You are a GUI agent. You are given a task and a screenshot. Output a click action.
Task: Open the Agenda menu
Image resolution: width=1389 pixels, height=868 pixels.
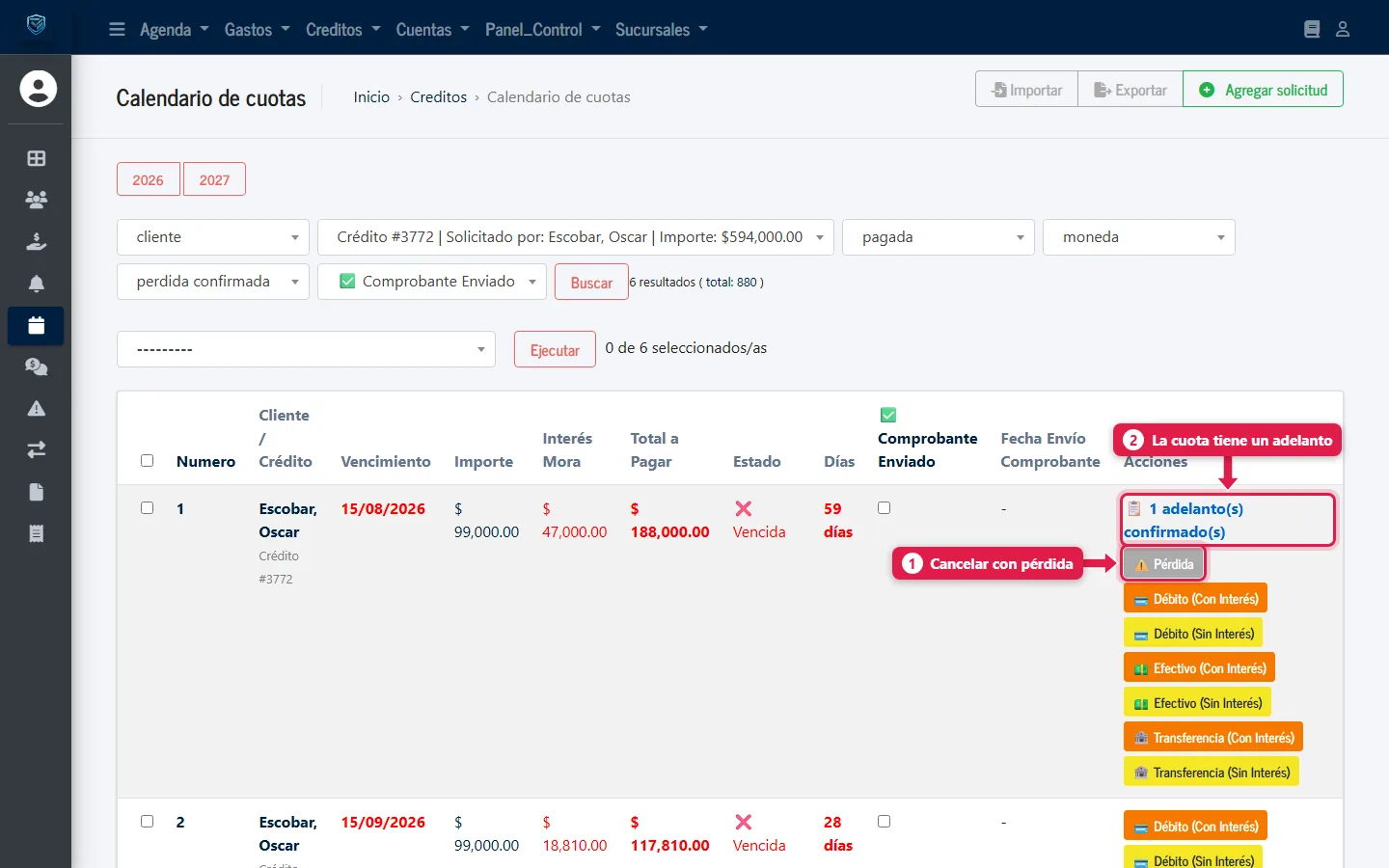click(174, 29)
